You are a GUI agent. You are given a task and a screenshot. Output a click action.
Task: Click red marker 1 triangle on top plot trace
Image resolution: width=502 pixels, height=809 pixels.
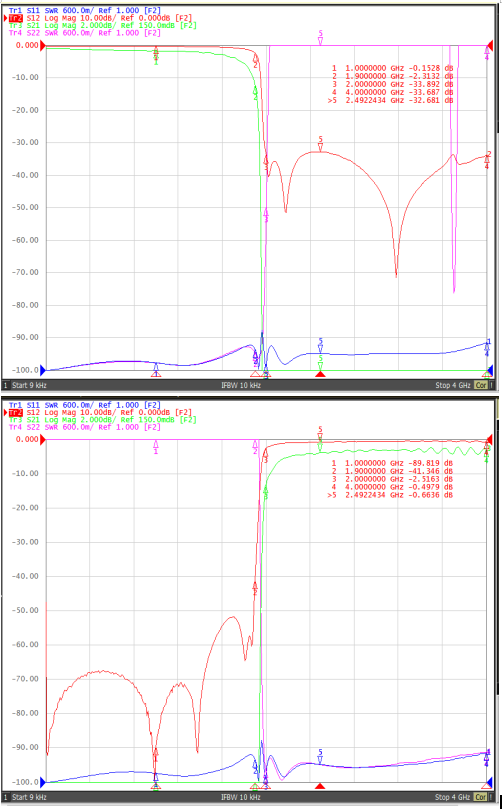tap(156, 50)
